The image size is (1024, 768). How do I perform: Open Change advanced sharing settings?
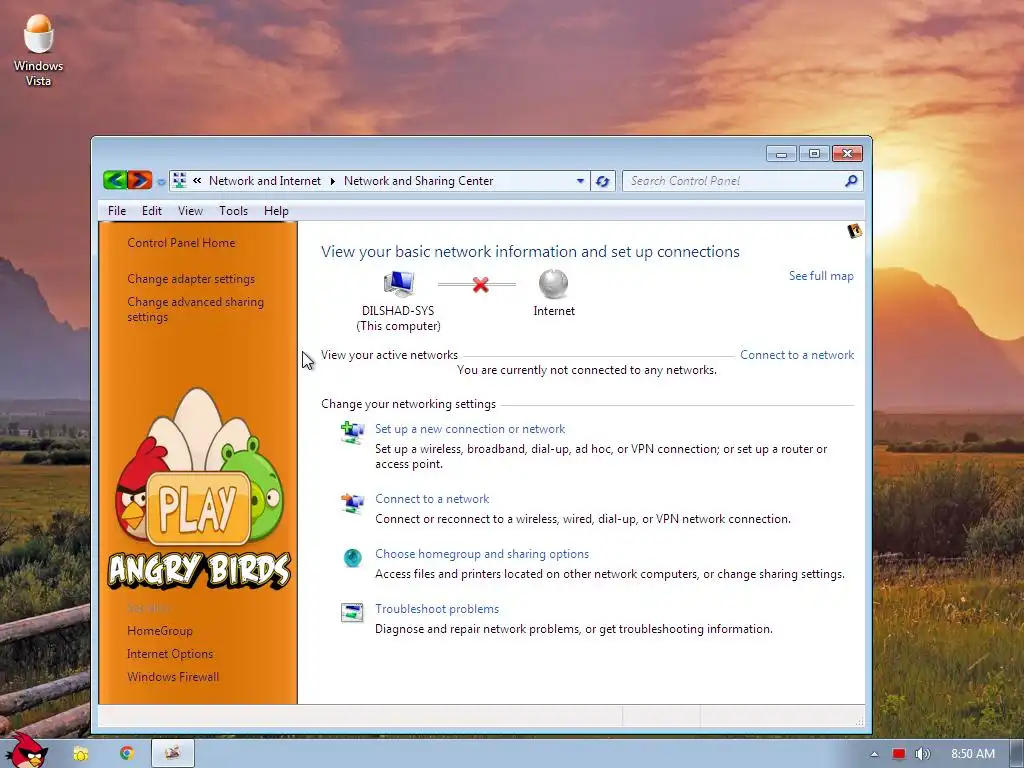tap(195, 310)
